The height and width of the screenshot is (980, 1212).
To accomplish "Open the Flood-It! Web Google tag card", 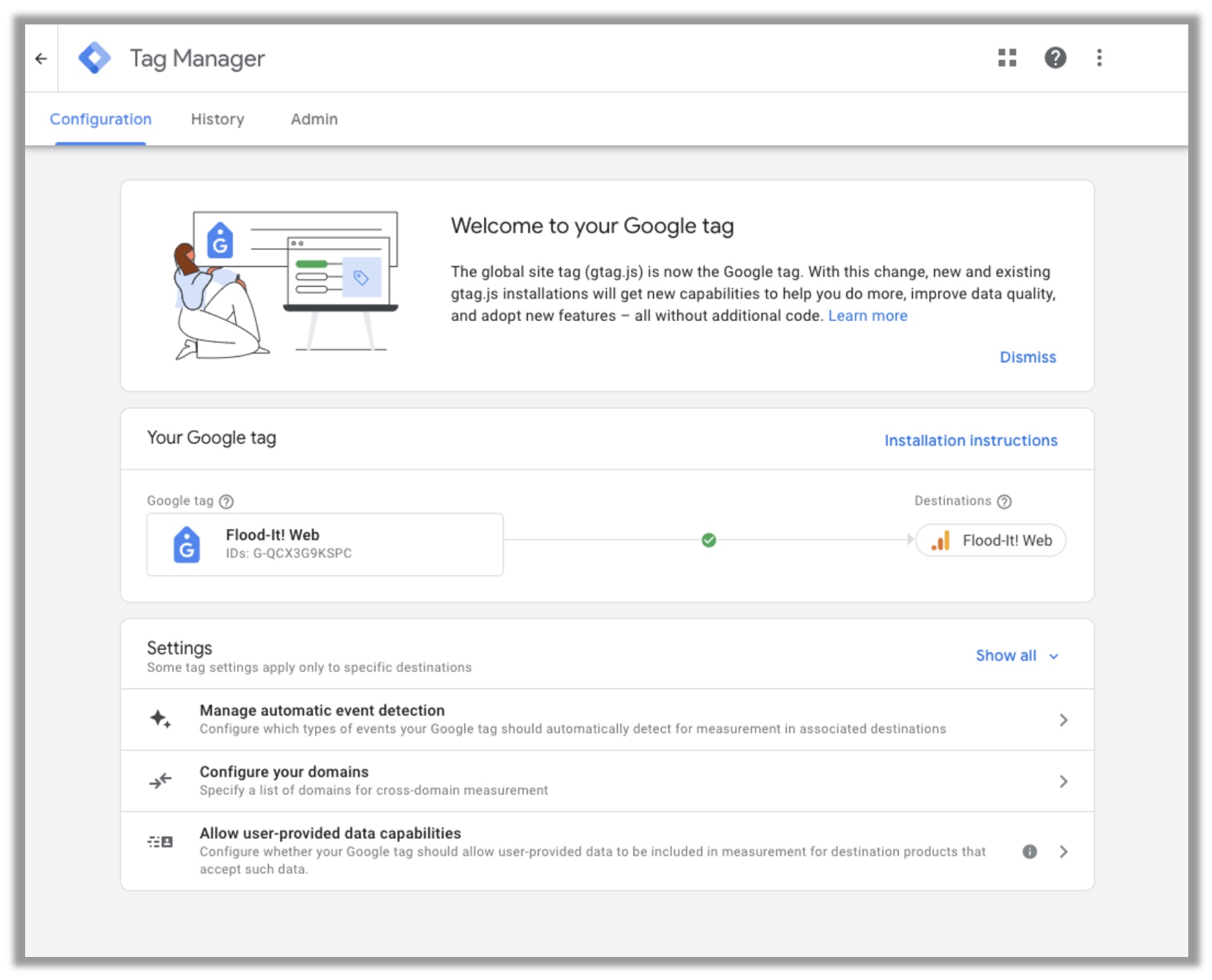I will pyautogui.click(x=325, y=544).
